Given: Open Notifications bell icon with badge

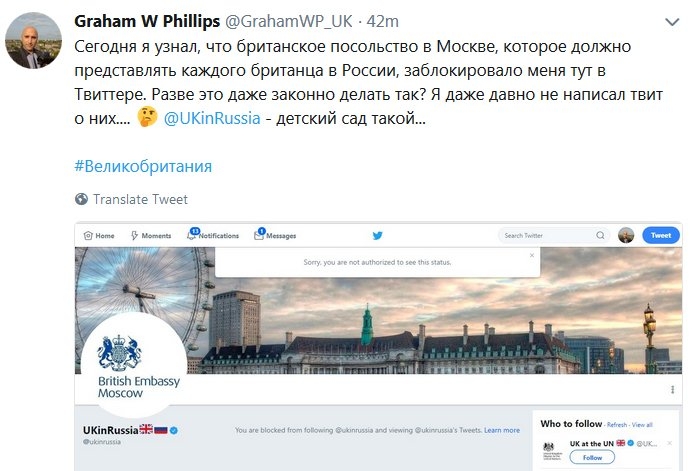Looking at the screenshot, I should pos(193,234).
